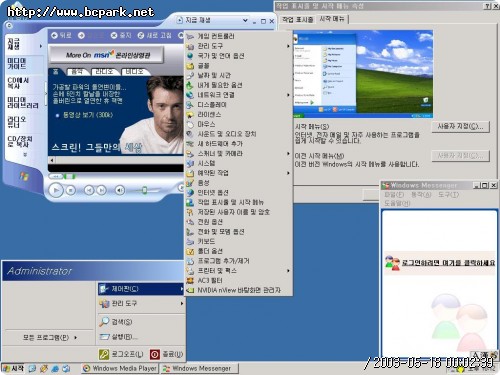Click the Windows Messenger taskbar button
The image size is (500, 375).
click(200, 368)
